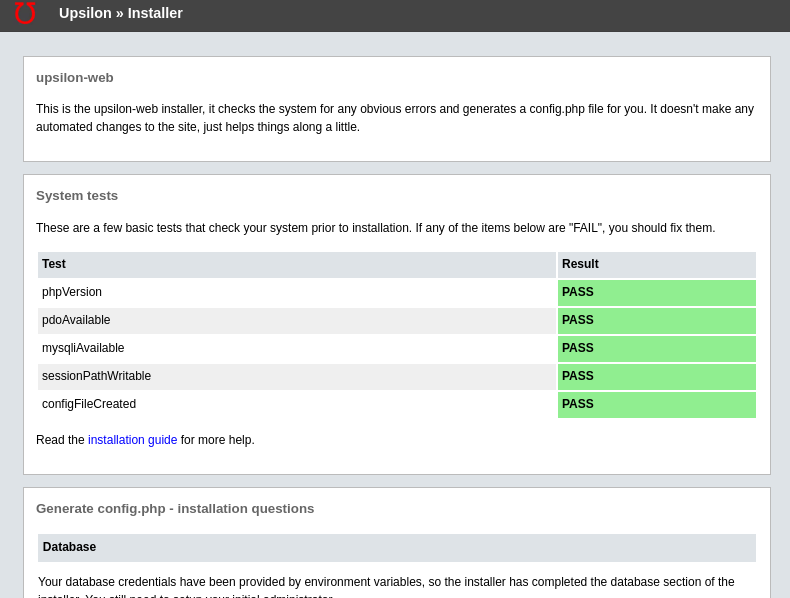Click the Result column header
790x598 pixels.
[657, 264]
